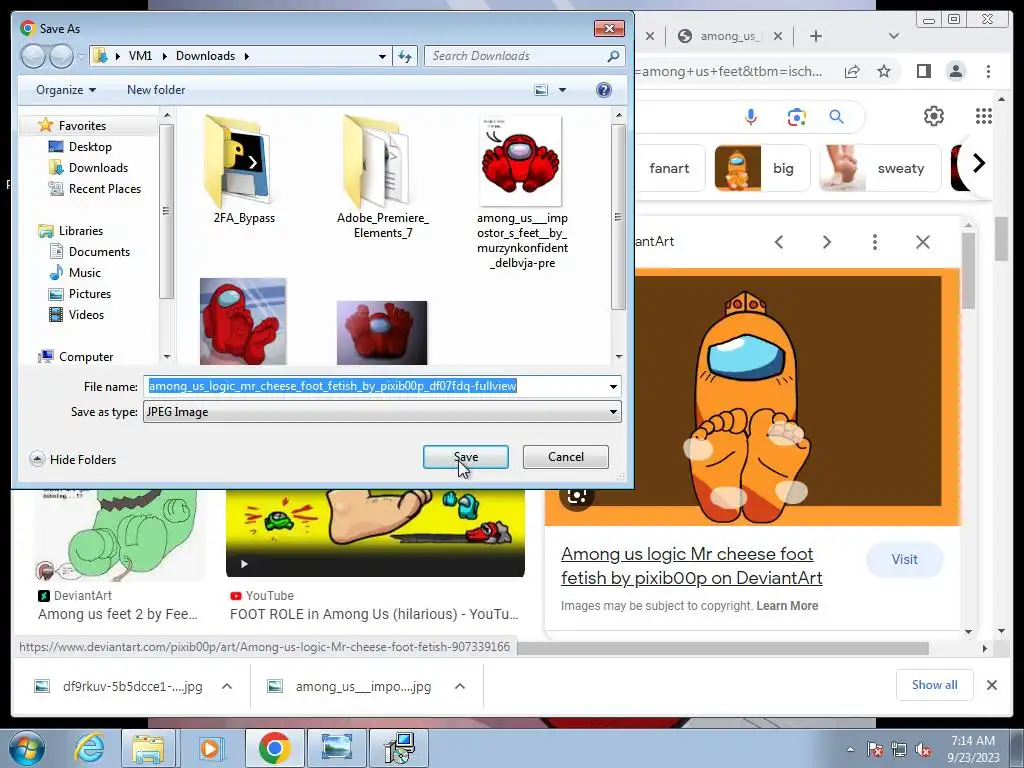The image size is (1024, 768).
Task: Click Chrome's new tab plus button
Action: (816, 36)
